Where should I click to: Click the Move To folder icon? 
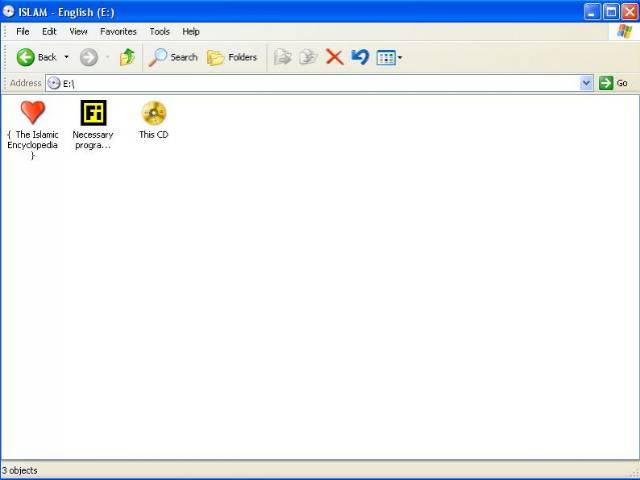(x=283, y=57)
